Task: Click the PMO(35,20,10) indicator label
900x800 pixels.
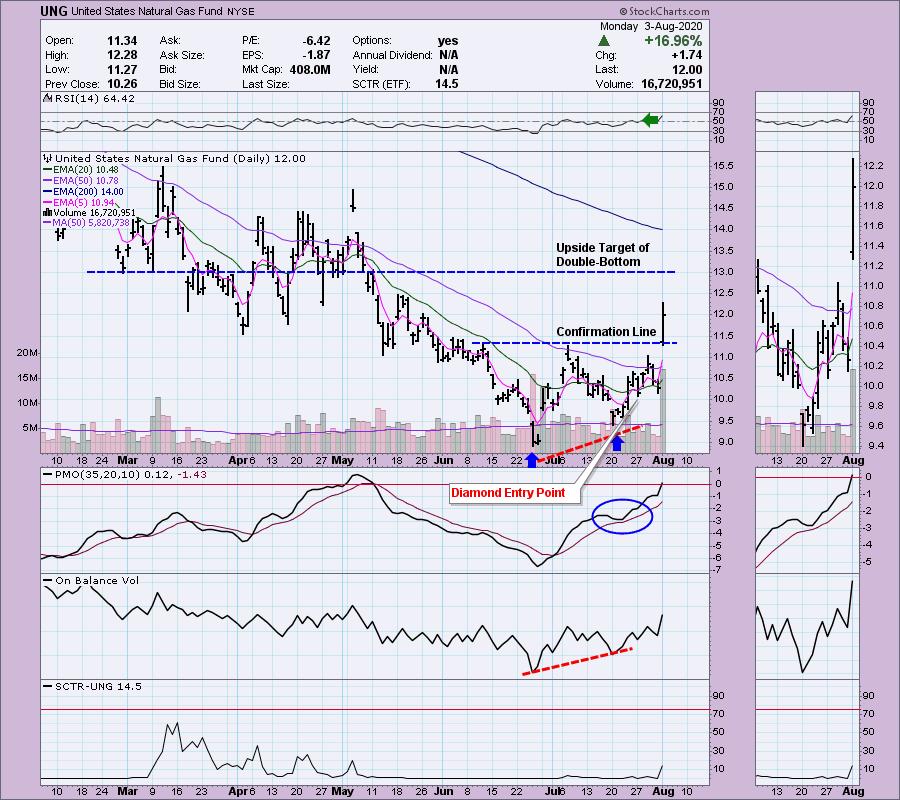Action: coord(131,475)
